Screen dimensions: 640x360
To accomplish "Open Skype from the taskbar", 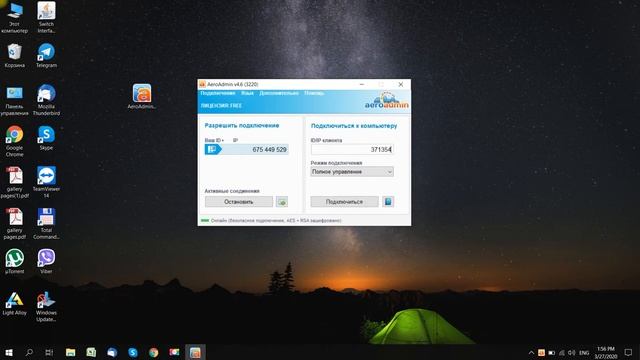I will [x=133, y=352].
